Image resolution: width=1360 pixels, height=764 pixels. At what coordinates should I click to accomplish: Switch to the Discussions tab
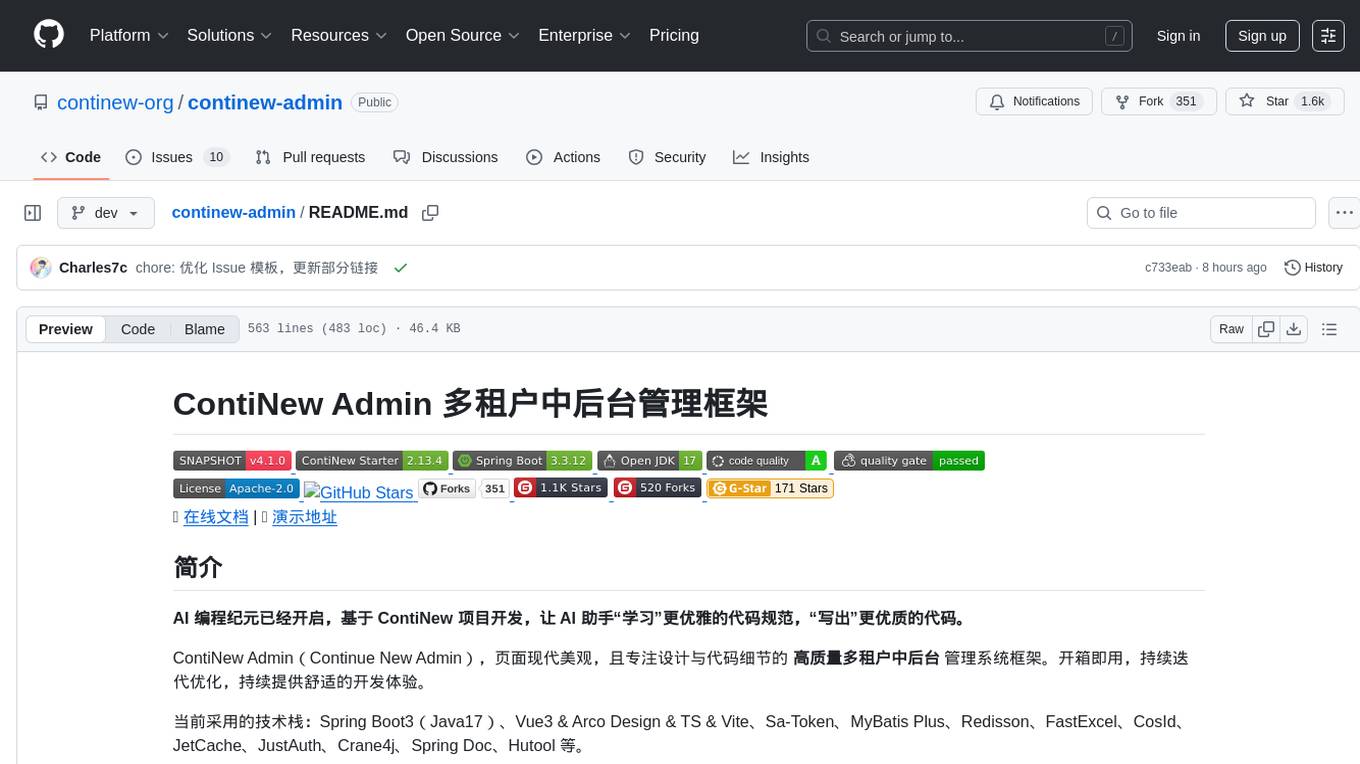[x=445, y=157]
